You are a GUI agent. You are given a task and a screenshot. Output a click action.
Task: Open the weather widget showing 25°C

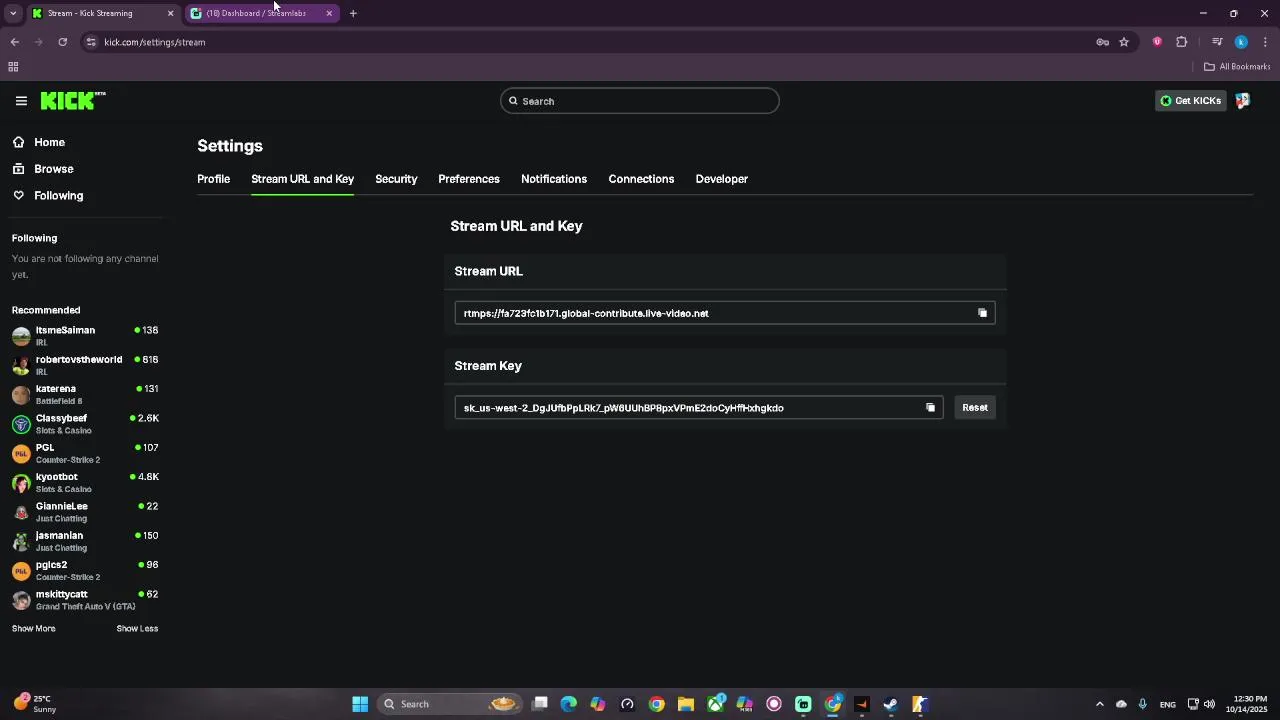click(x=35, y=704)
